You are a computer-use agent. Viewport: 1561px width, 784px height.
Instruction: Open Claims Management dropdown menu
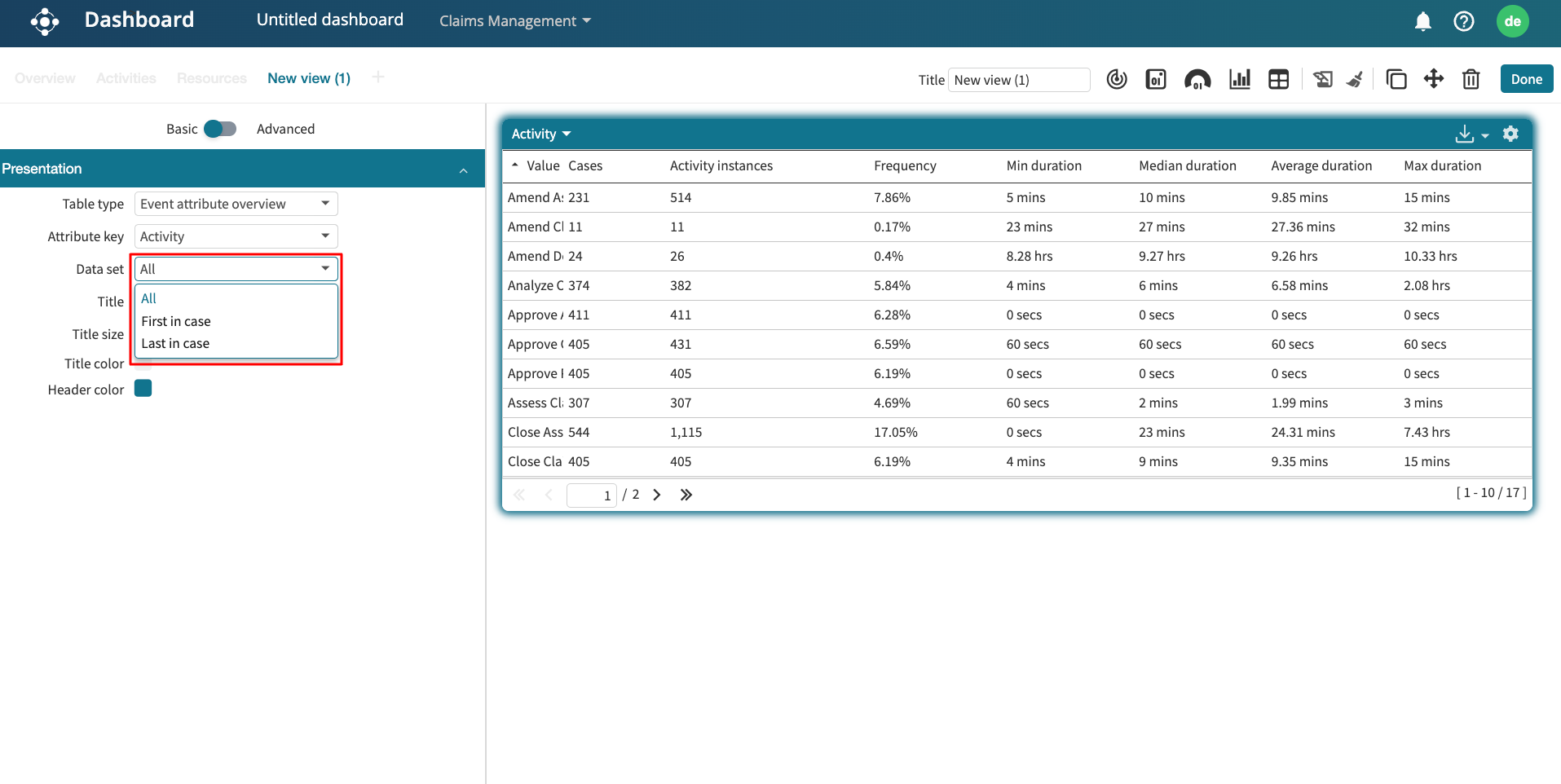[514, 21]
